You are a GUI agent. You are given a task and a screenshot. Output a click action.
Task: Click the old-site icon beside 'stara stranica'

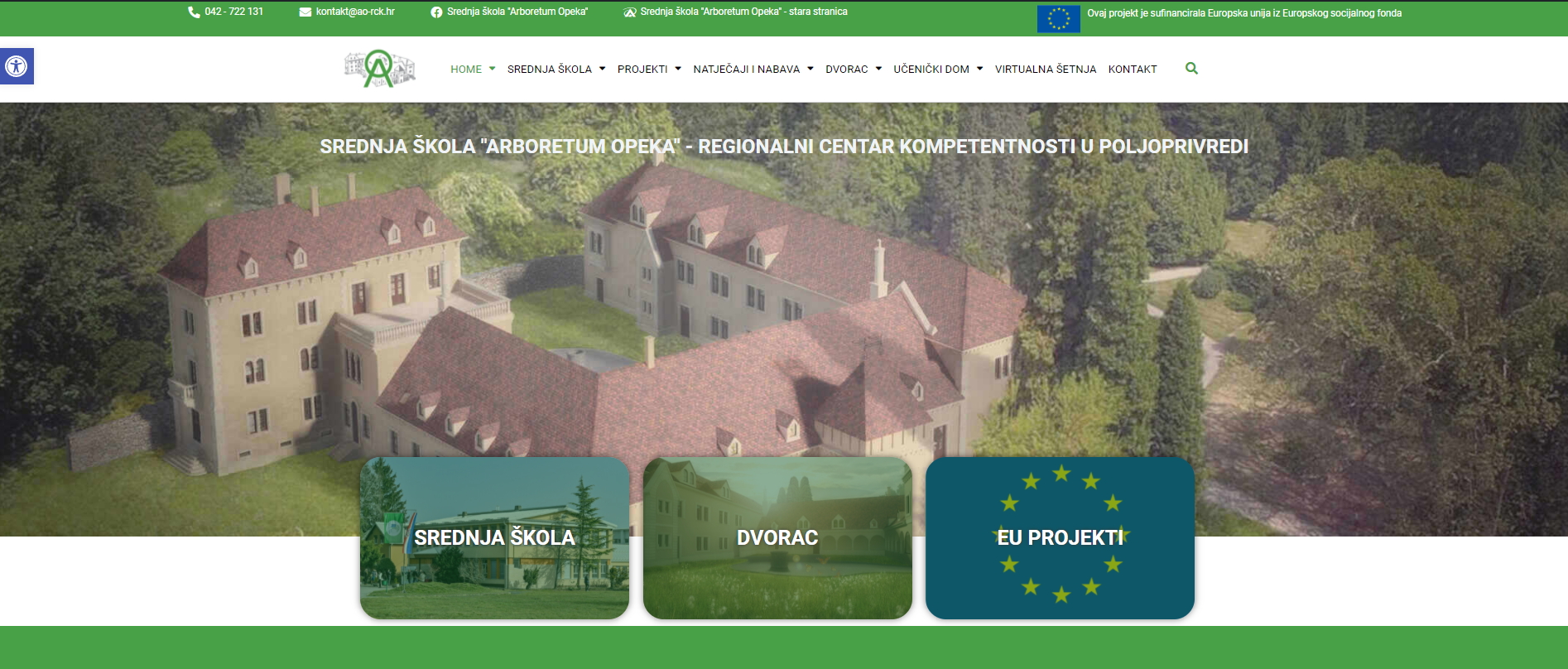coord(630,12)
